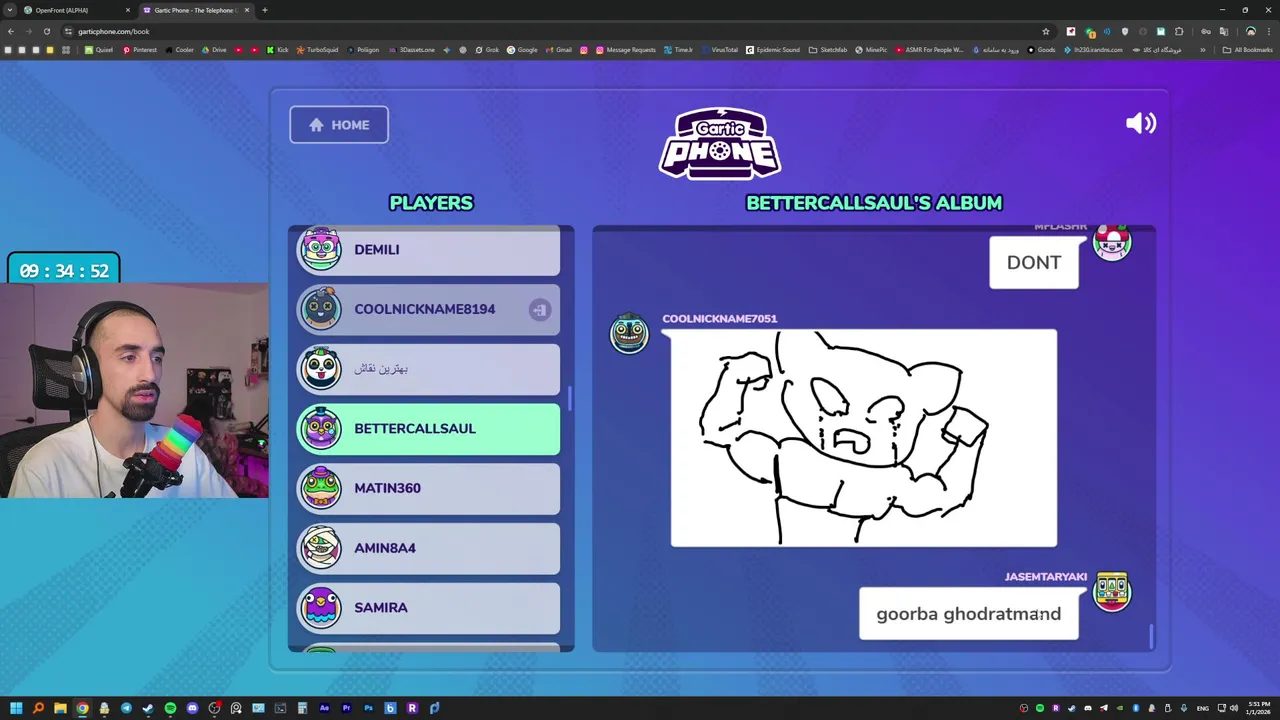Click the browser back arrow
This screenshot has height=720, width=1280.
point(11,31)
